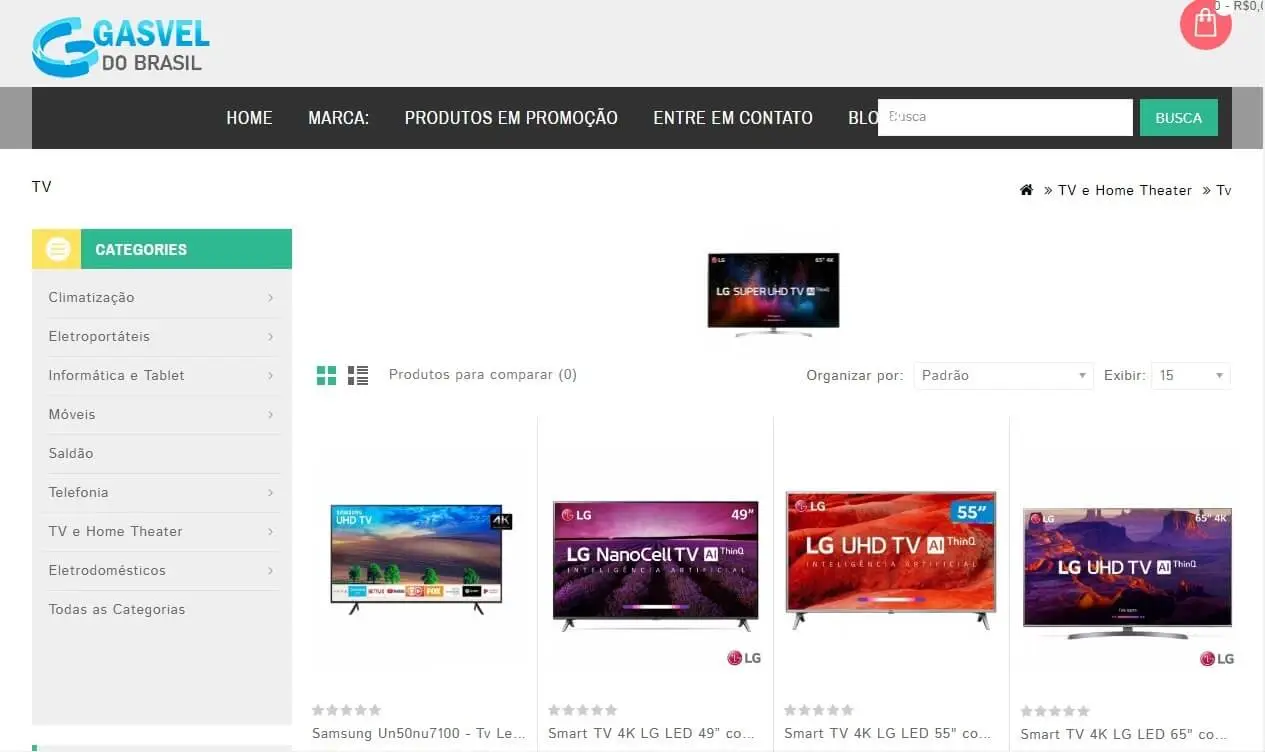Image resolution: width=1265 pixels, height=752 pixels.
Task: Open the Samsung UHD TV product image
Action: coord(420,558)
